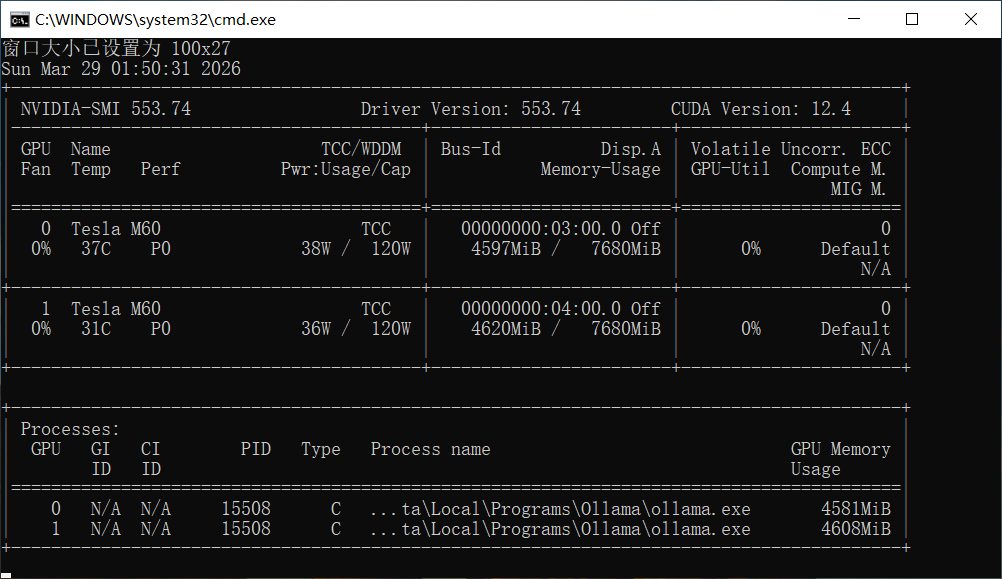Image resolution: width=1002 pixels, height=579 pixels.
Task: Click the 4597MiB memory usage value
Action: tap(505, 249)
